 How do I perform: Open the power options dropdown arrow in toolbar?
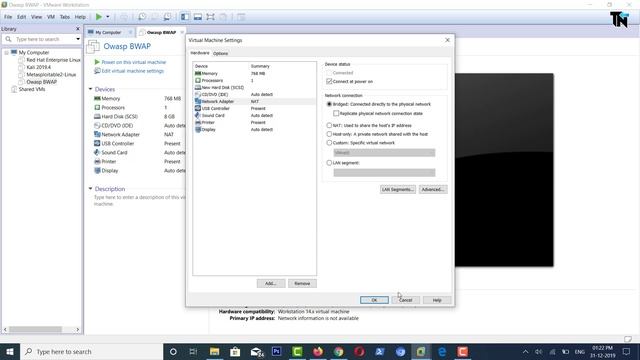click(108, 17)
